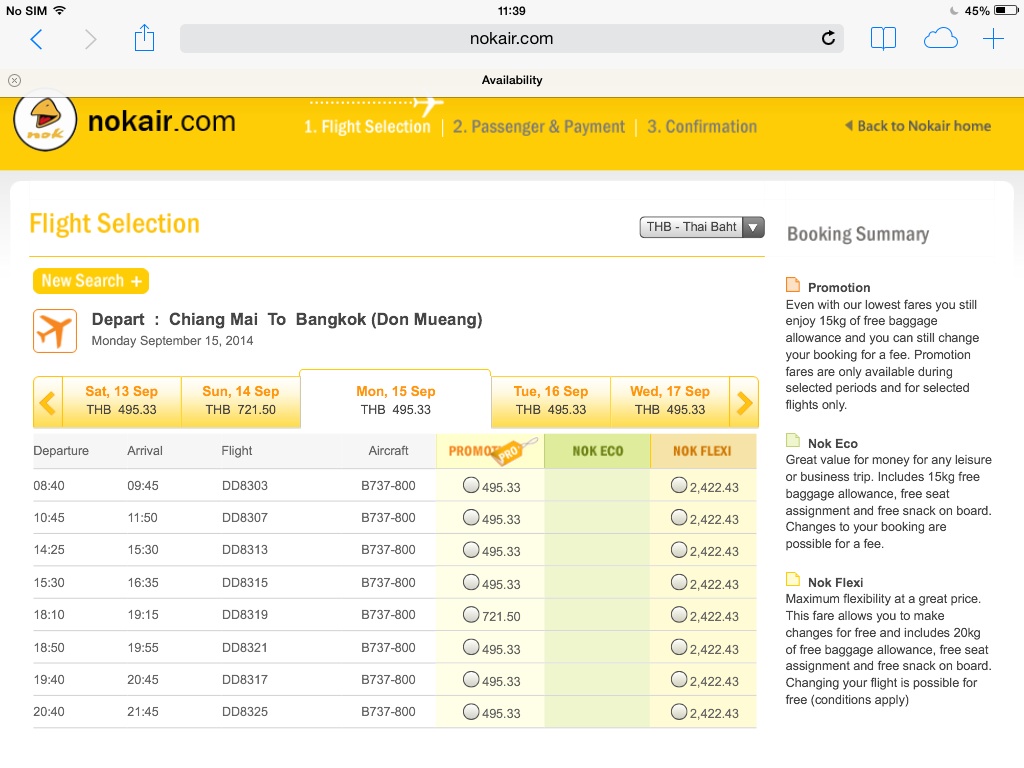Select Nok Flexi 2,422.43 for flight DD8313
This screenshot has width=1024, height=768.
pyautogui.click(x=679, y=549)
